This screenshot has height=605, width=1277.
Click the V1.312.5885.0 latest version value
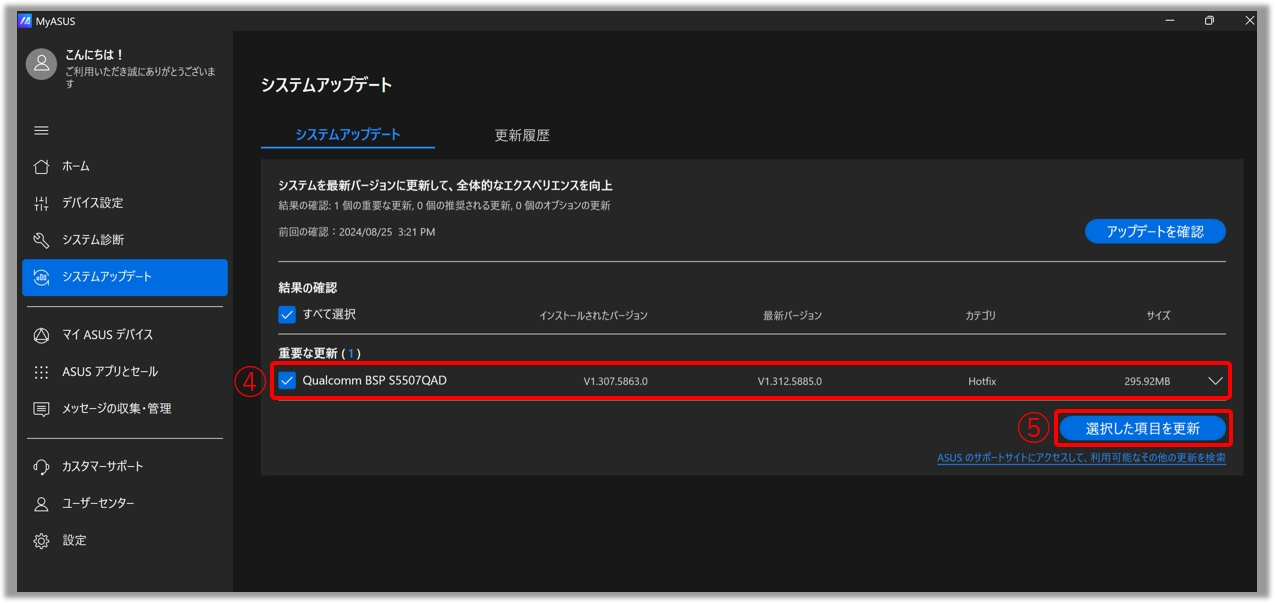[x=790, y=382]
